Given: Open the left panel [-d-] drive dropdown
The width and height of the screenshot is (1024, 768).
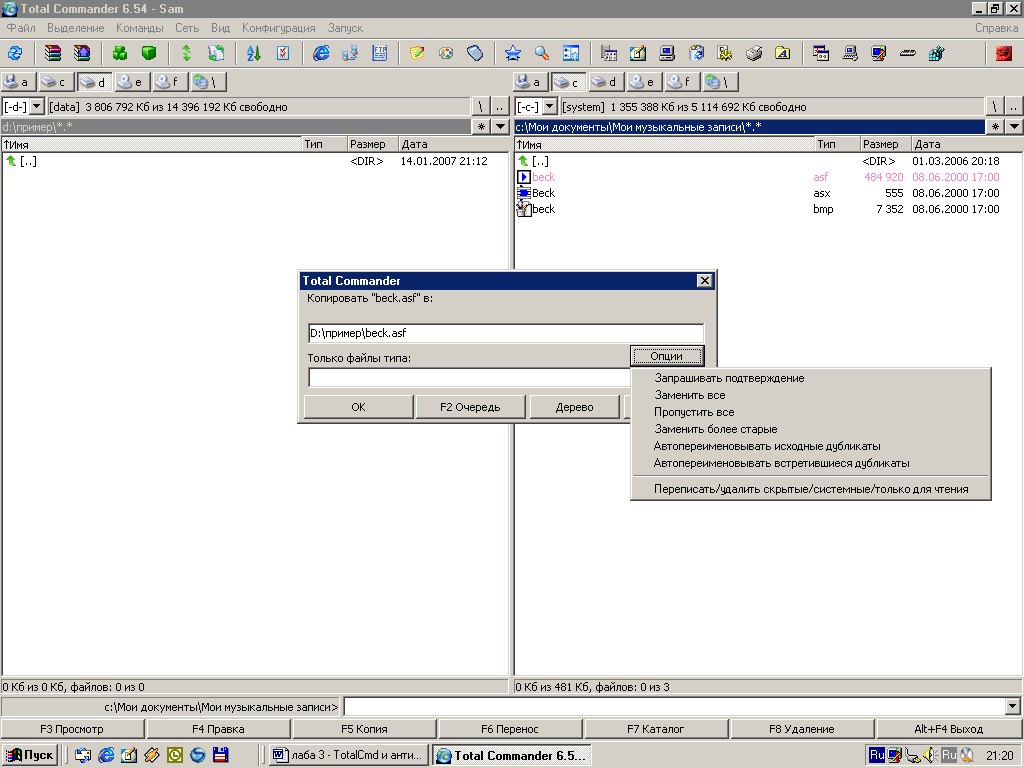Looking at the screenshot, I should [37, 106].
